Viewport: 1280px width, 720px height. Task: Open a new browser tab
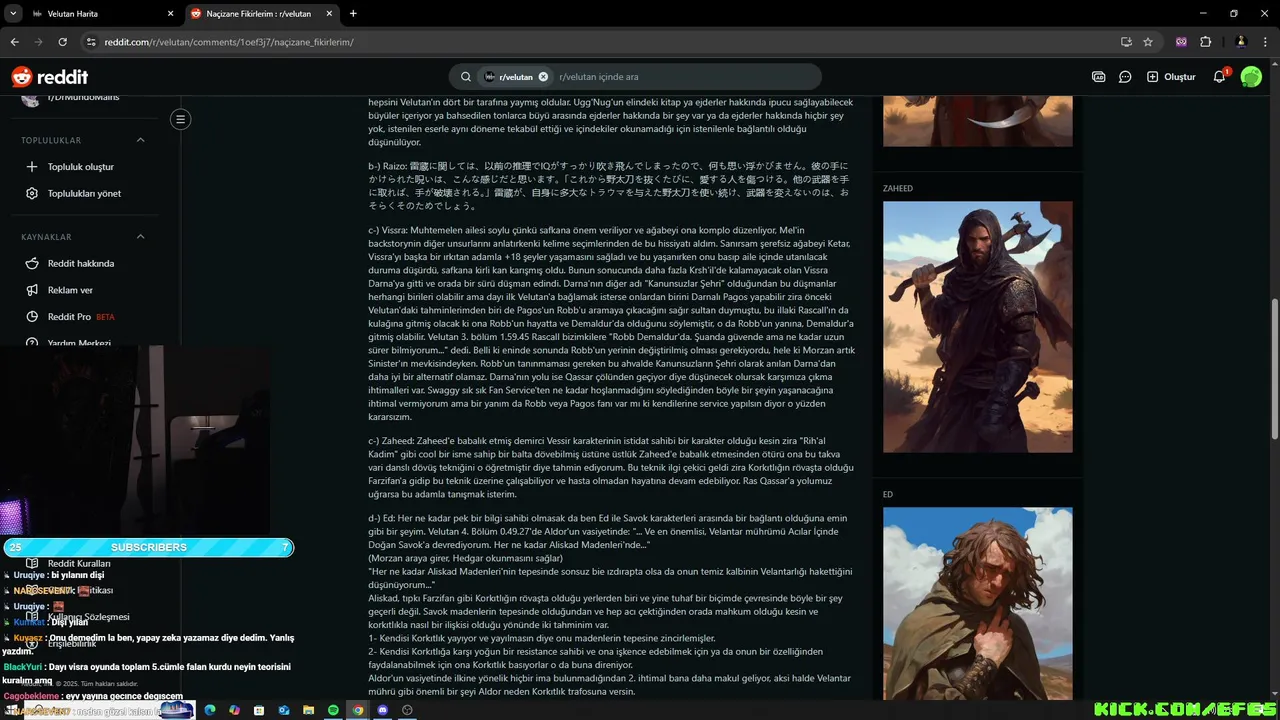click(x=353, y=14)
